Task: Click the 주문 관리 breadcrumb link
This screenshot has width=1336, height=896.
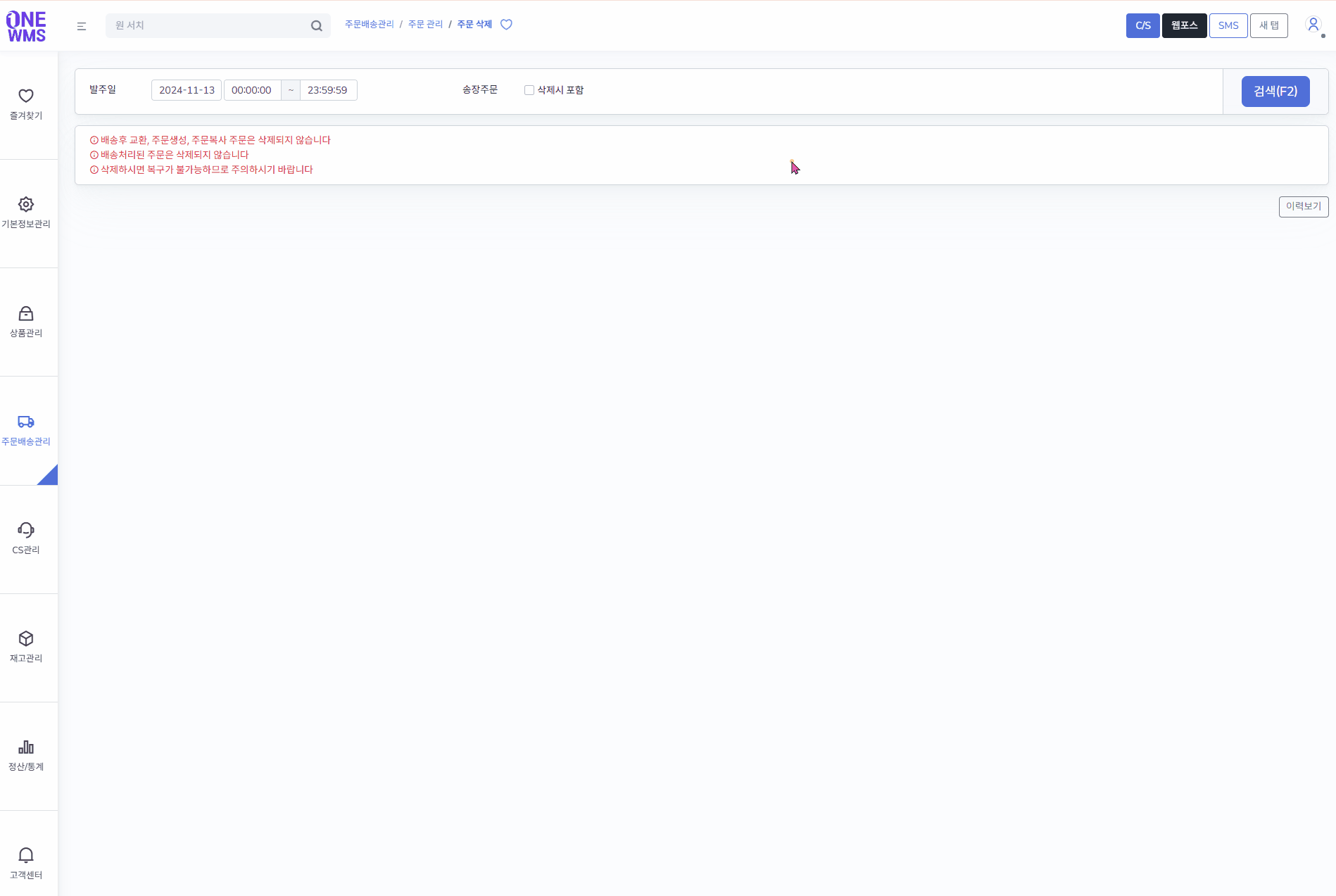Action: coord(426,25)
